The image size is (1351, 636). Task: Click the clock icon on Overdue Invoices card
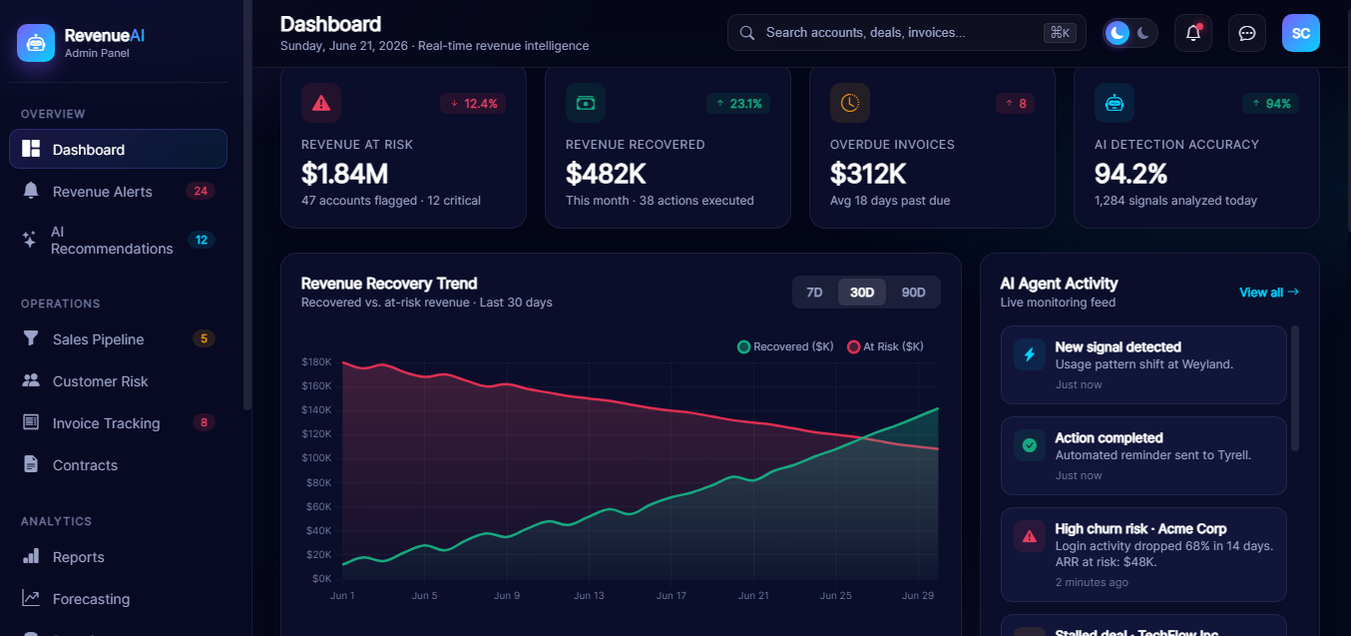pos(850,103)
